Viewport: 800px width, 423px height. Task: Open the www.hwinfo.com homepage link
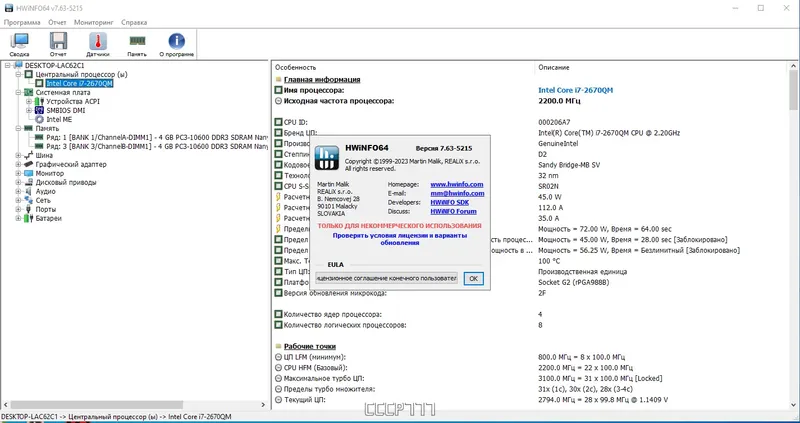(457, 185)
